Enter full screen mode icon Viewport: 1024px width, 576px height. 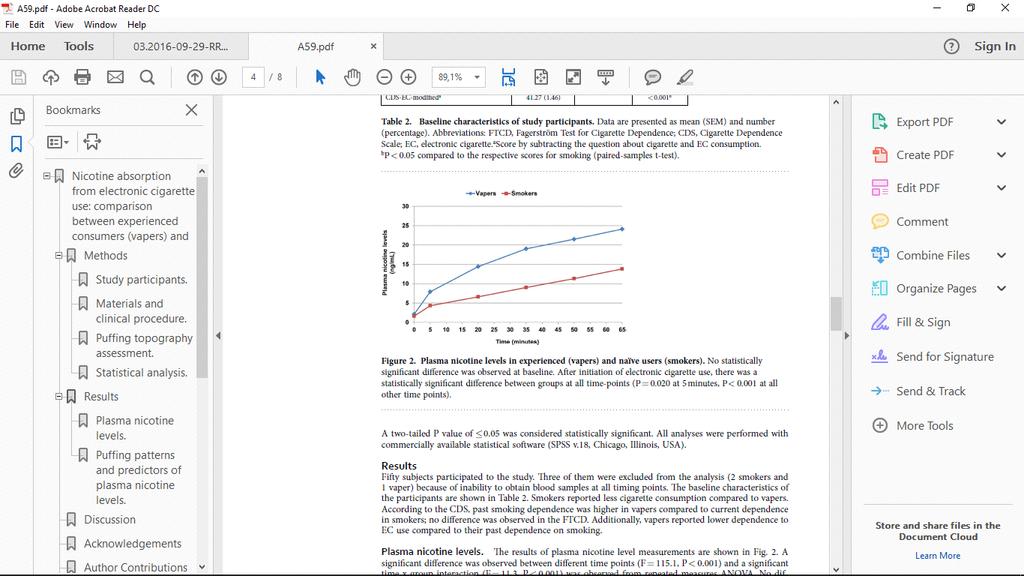[573, 77]
